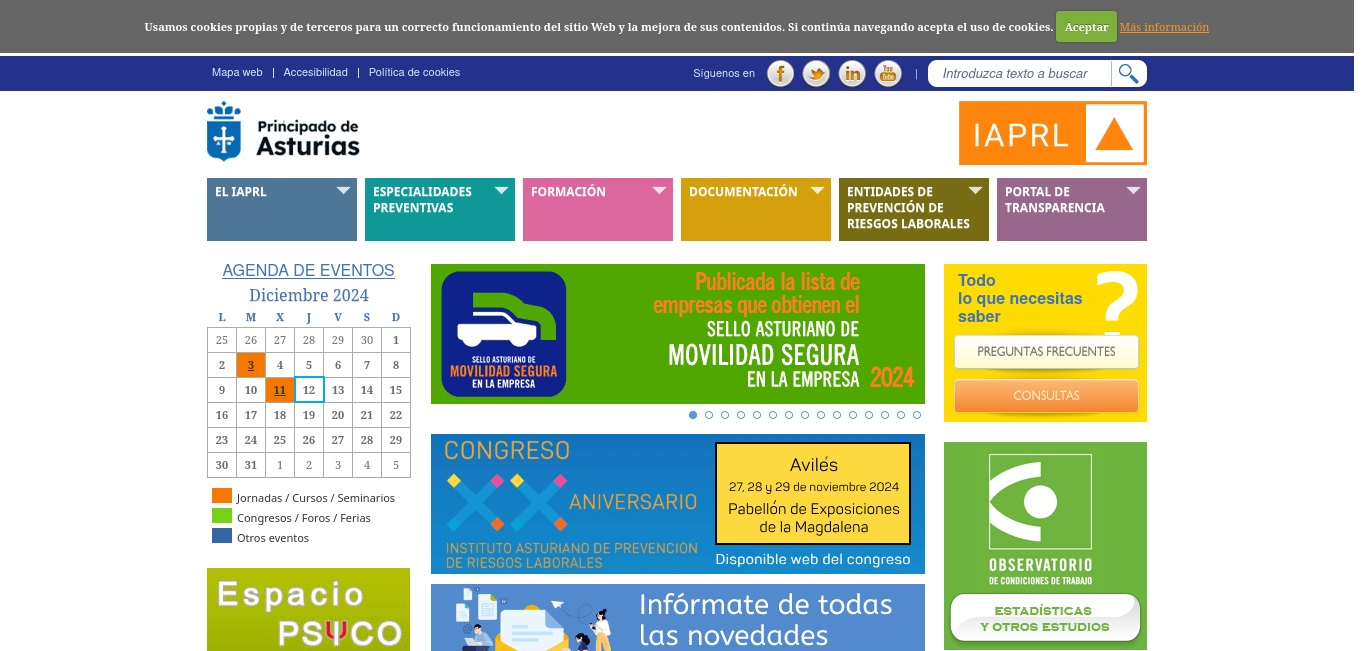The width and height of the screenshot is (1366, 651).
Task: Expand the Entidades de Prevención dropdown arrow
Action: (x=975, y=190)
